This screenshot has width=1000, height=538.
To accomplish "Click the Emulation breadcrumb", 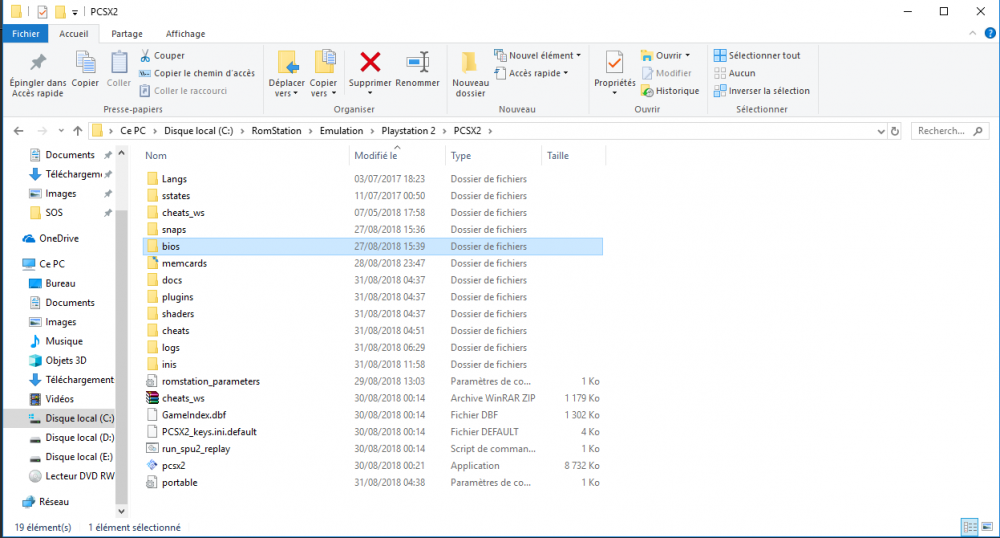I will click(341, 131).
